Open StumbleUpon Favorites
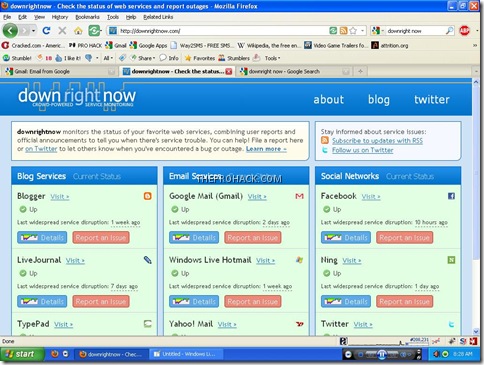Screen dimensions: 484x365 tap(200, 58)
